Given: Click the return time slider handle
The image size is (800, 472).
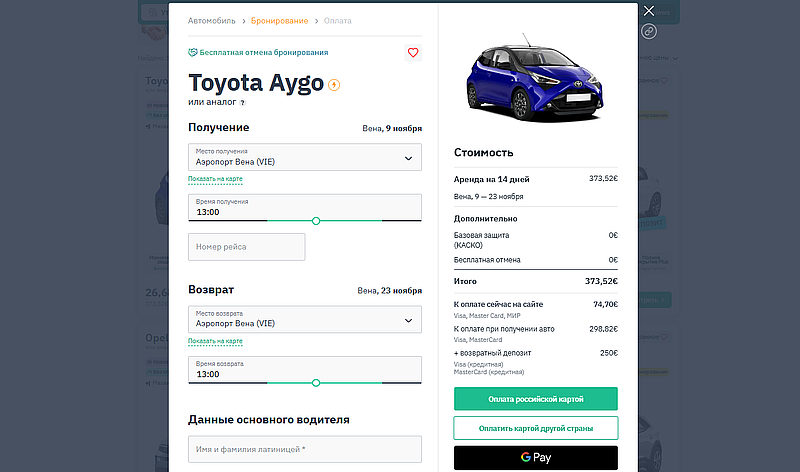Looking at the screenshot, I should click(x=316, y=383).
